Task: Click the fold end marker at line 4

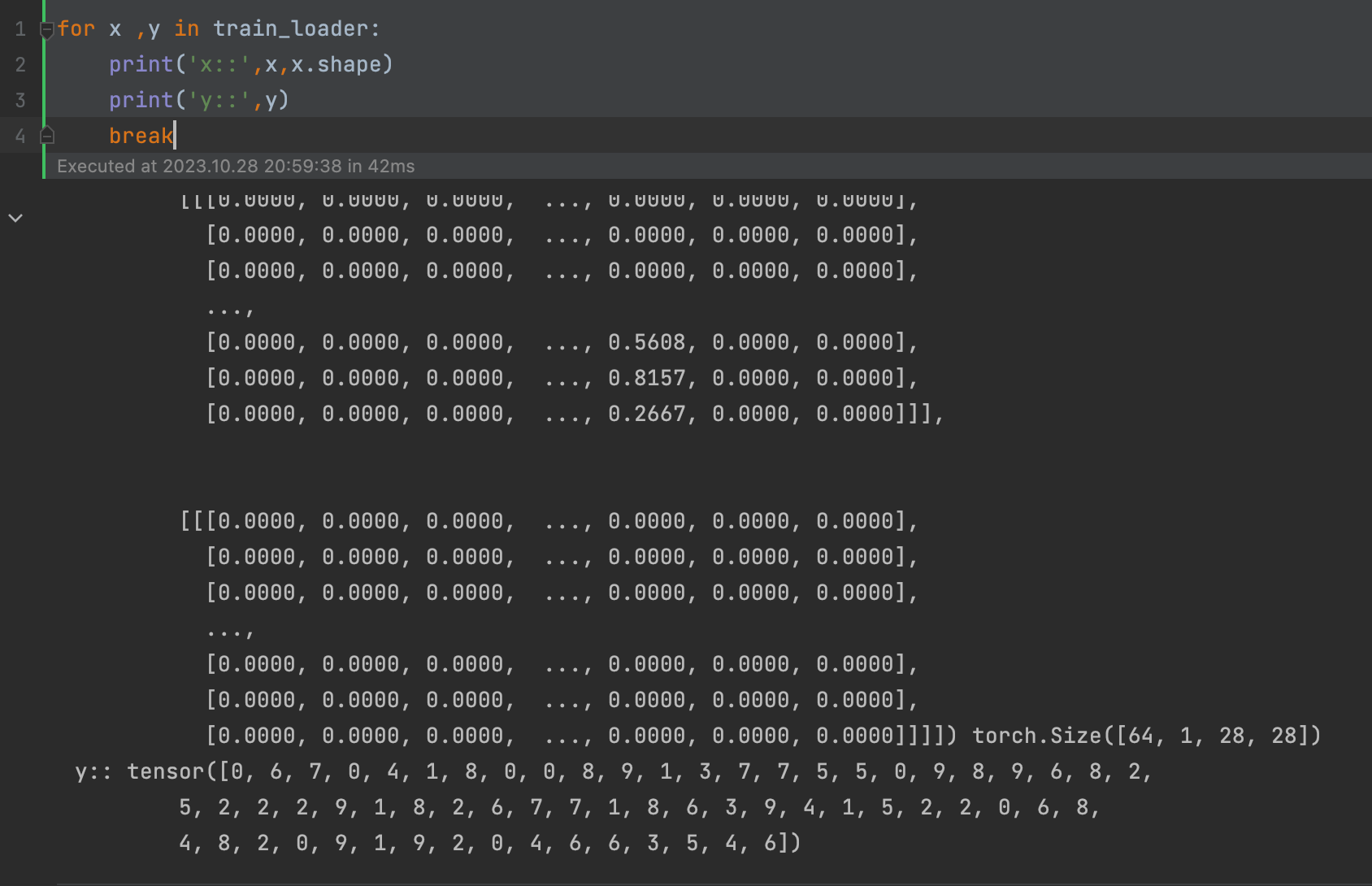Action: (47, 135)
